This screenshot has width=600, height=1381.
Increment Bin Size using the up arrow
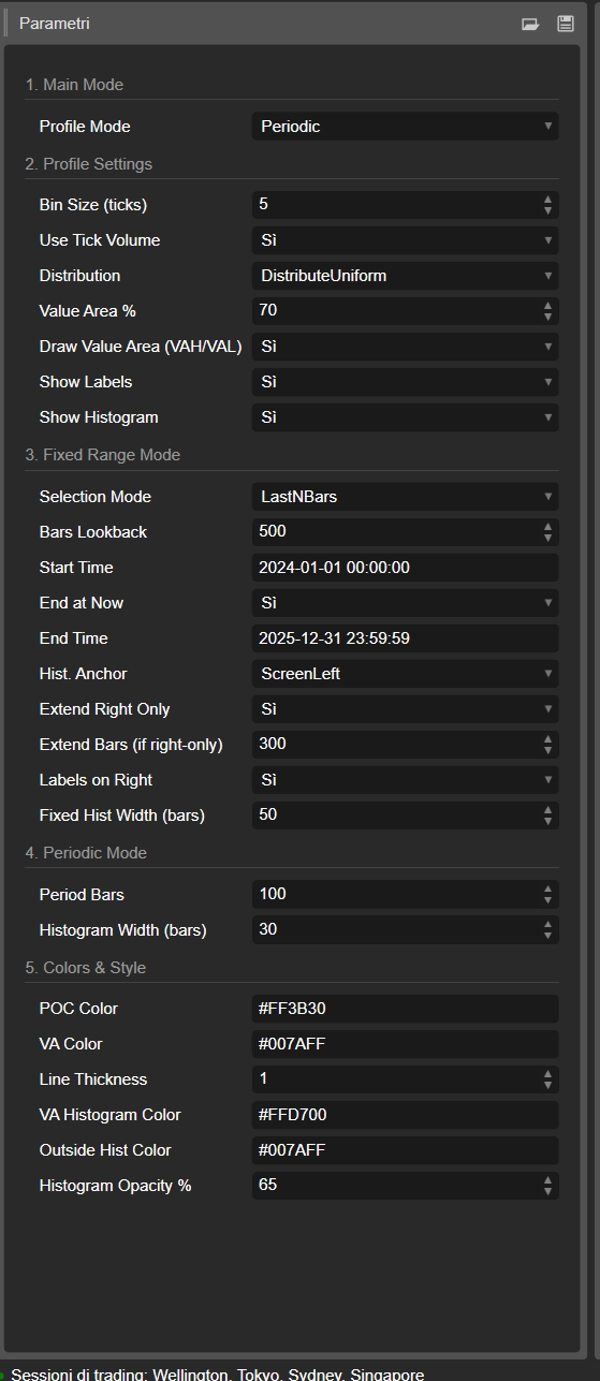pyautogui.click(x=548, y=199)
